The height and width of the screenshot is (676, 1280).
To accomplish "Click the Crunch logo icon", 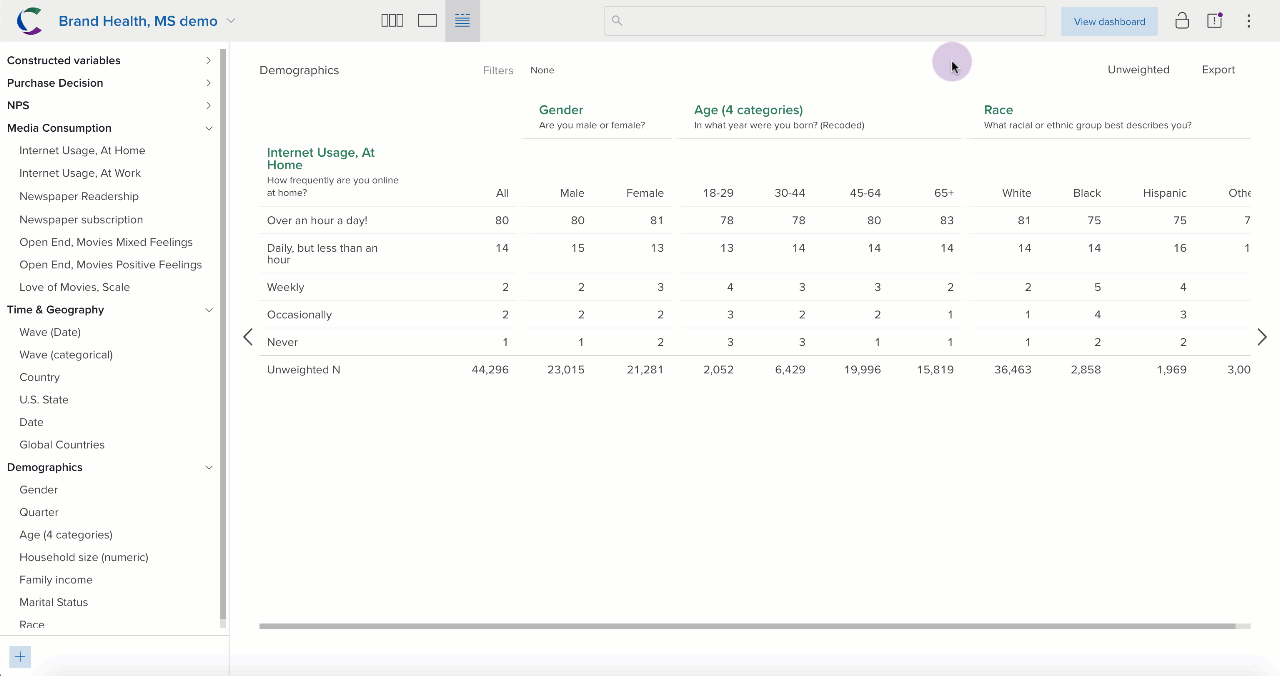I will pyautogui.click(x=30, y=20).
